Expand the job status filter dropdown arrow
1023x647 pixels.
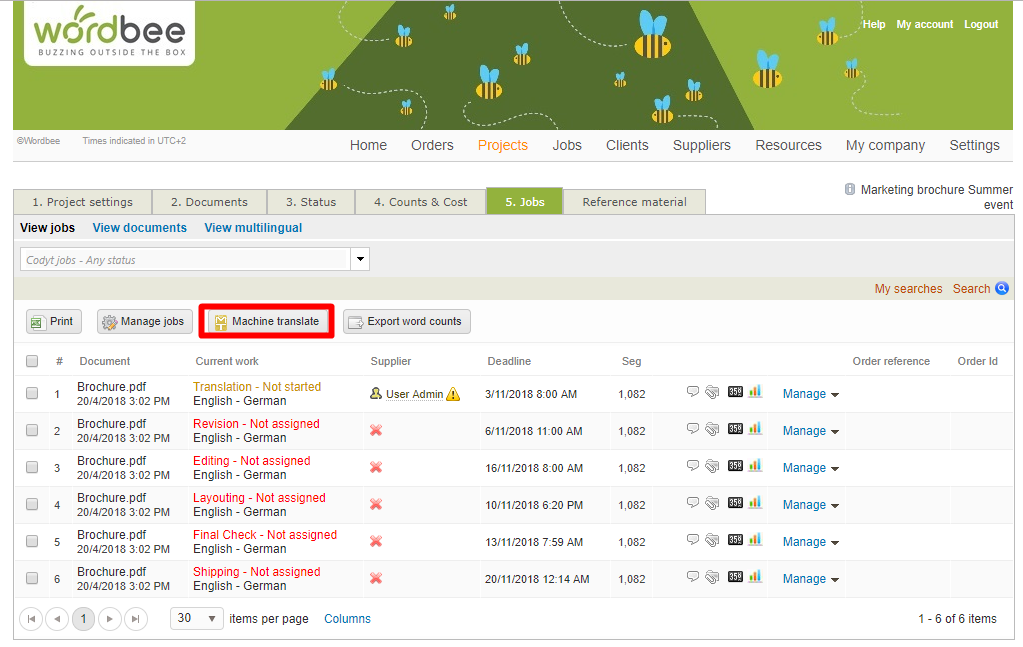tap(360, 260)
